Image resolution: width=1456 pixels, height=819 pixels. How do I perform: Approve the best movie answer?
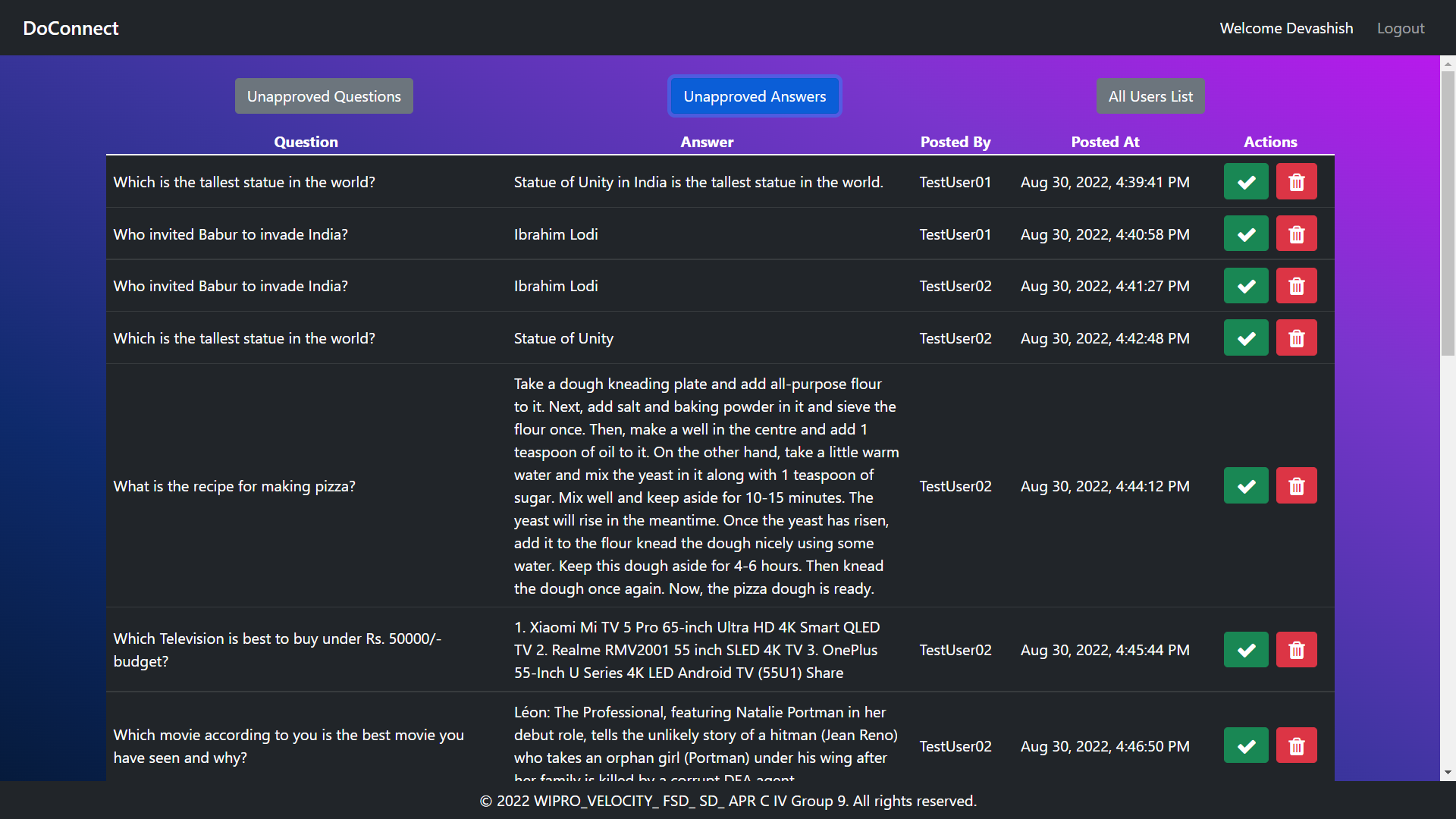click(x=1246, y=745)
